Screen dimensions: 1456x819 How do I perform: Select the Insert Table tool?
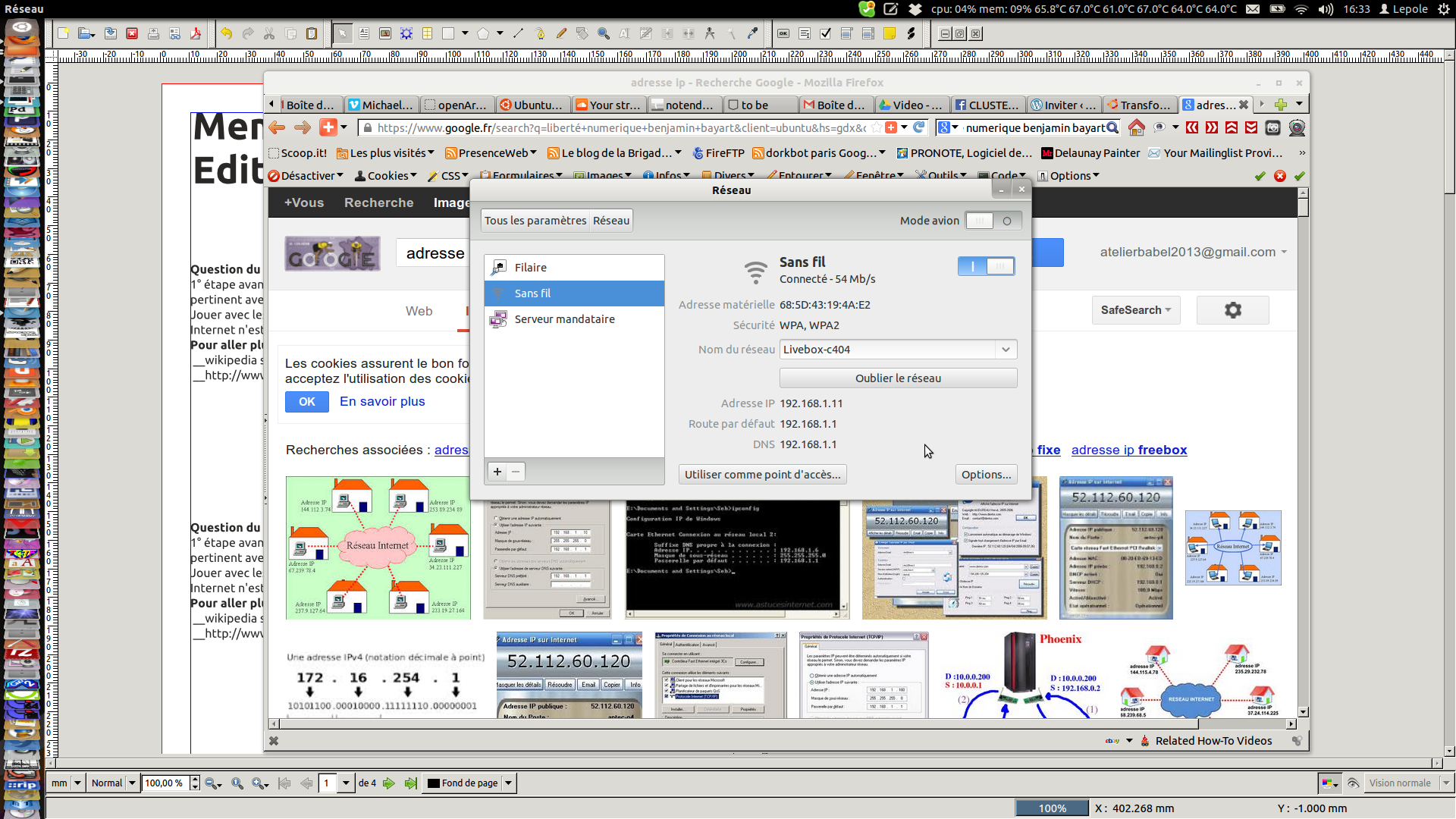427,33
